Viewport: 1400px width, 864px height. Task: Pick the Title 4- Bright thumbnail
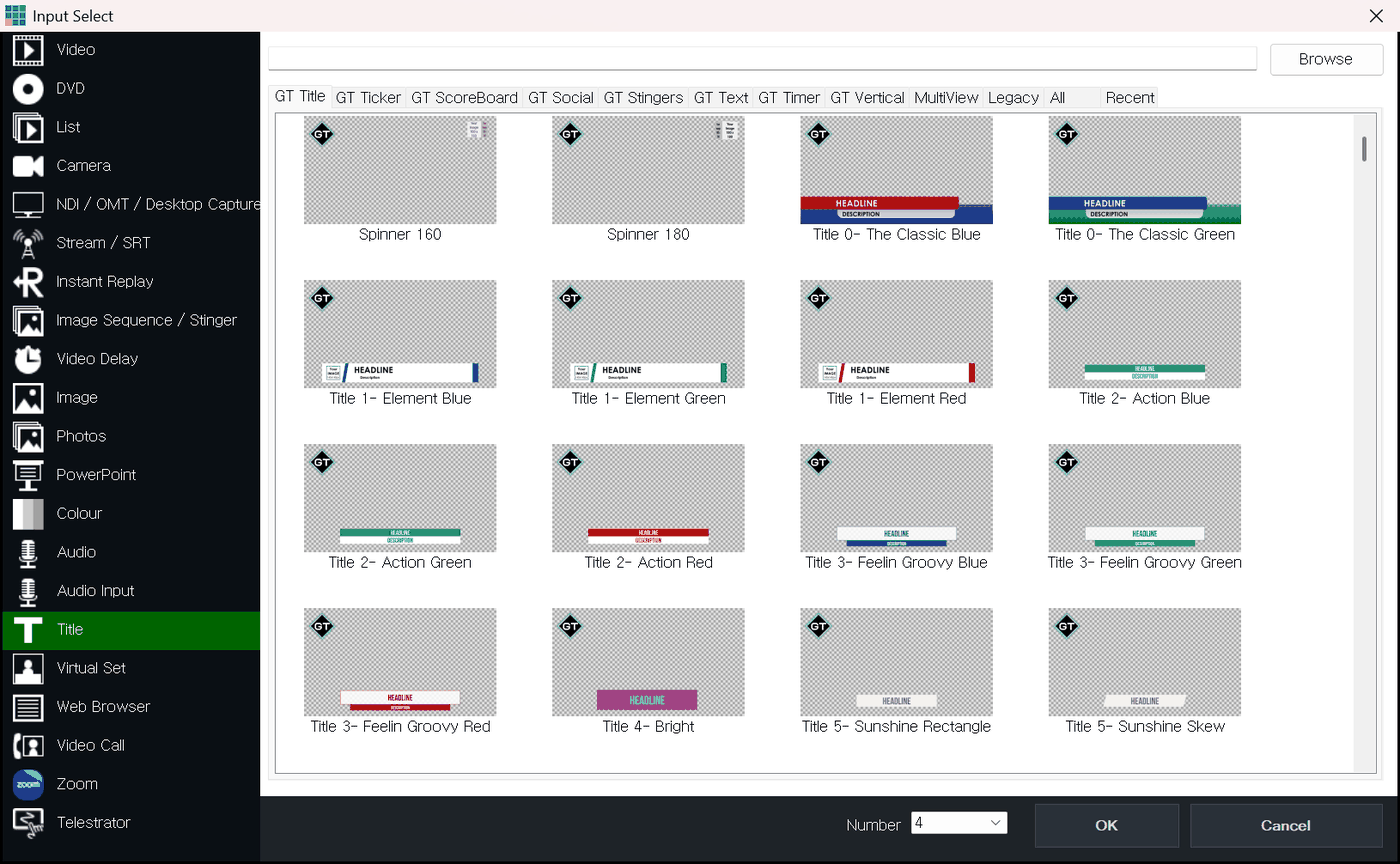pyautogui.click(x=648, y=662)
